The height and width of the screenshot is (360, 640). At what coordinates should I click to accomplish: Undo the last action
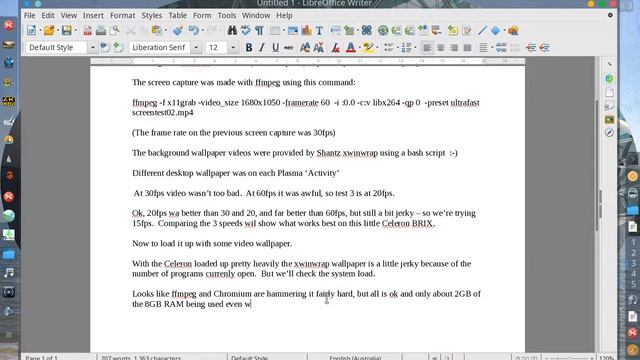pyautogui.click(x=193, y=30)
